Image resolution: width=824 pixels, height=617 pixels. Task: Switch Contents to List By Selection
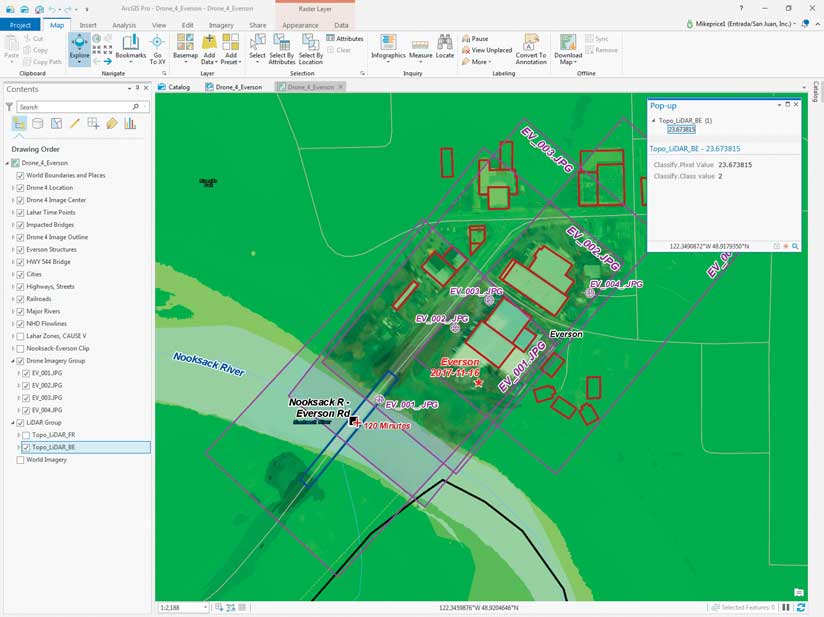coord(56,124)
